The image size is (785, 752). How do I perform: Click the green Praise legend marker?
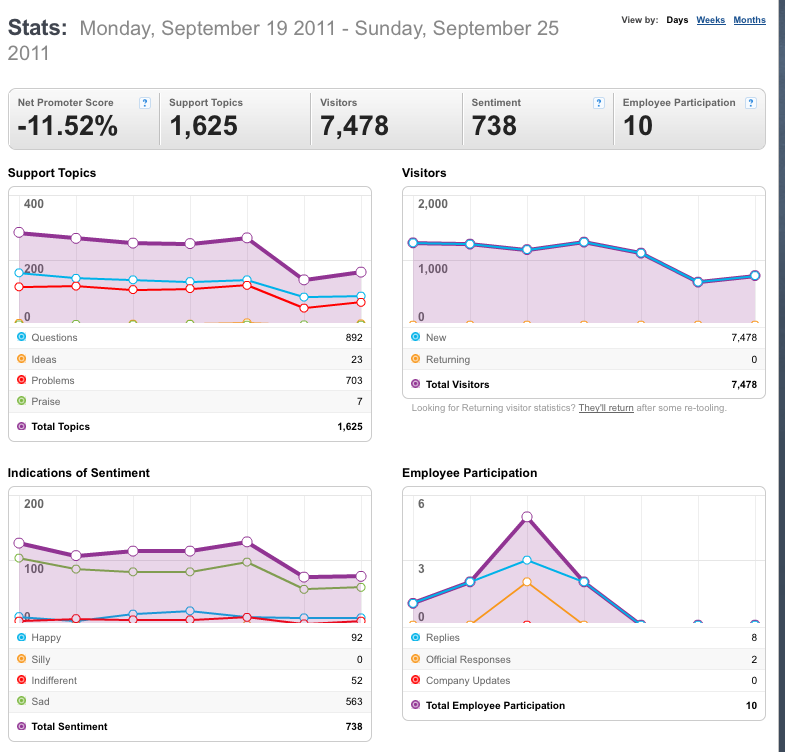22,401
